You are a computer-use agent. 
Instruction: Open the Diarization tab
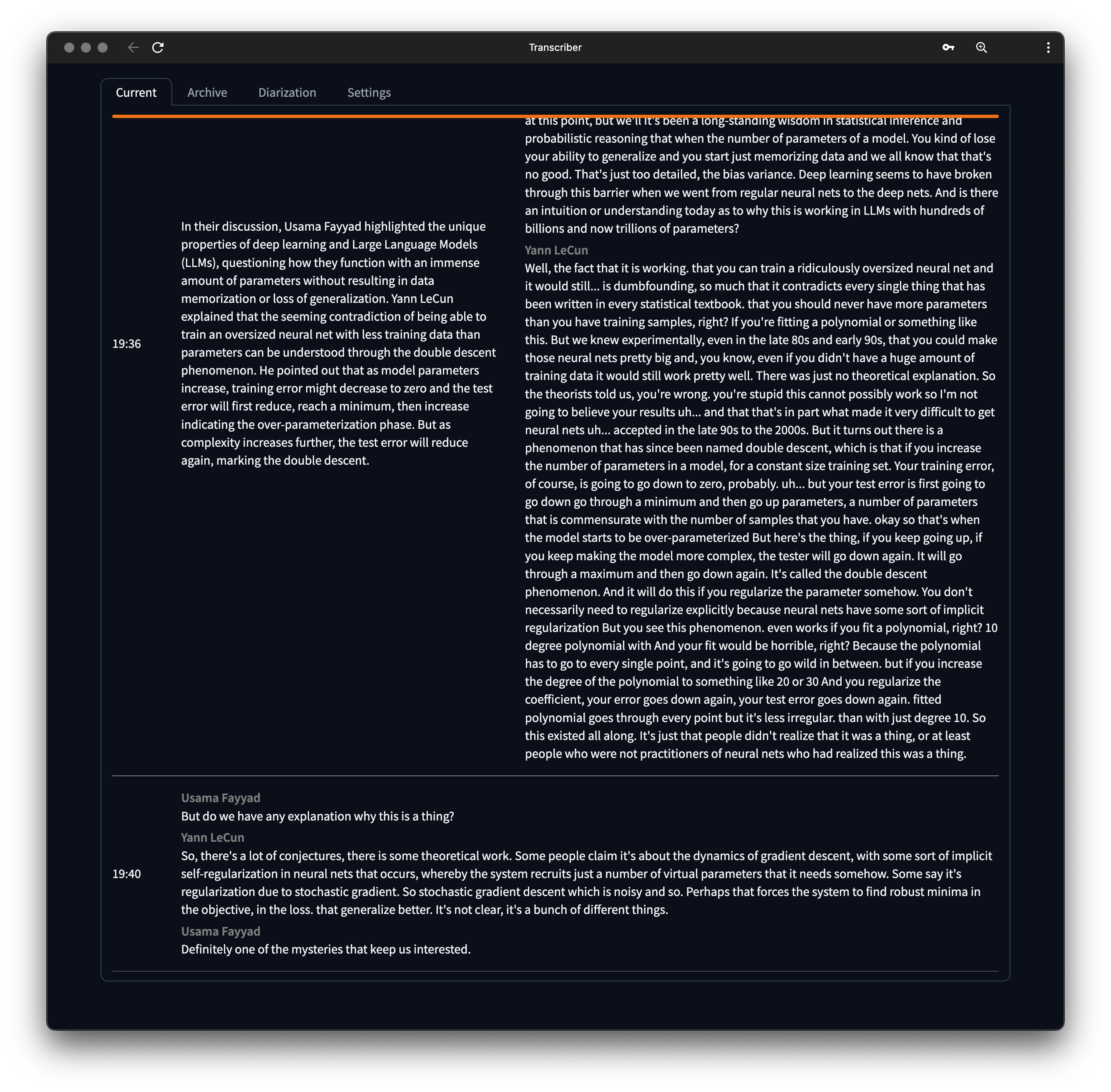click(x=287, y=92)
